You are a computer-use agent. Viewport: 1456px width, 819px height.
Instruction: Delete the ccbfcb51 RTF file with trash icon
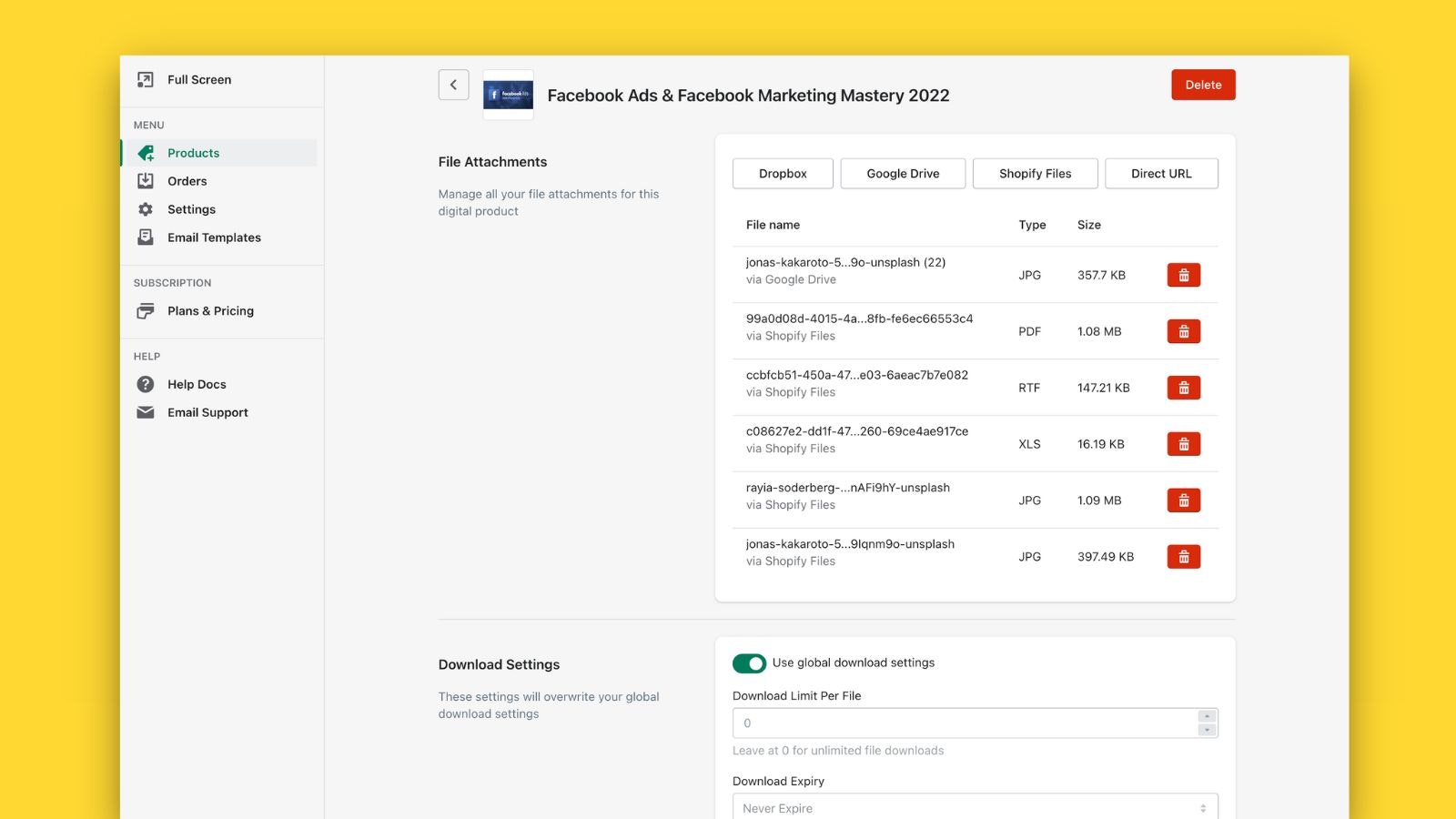(x=1183, y=388)
